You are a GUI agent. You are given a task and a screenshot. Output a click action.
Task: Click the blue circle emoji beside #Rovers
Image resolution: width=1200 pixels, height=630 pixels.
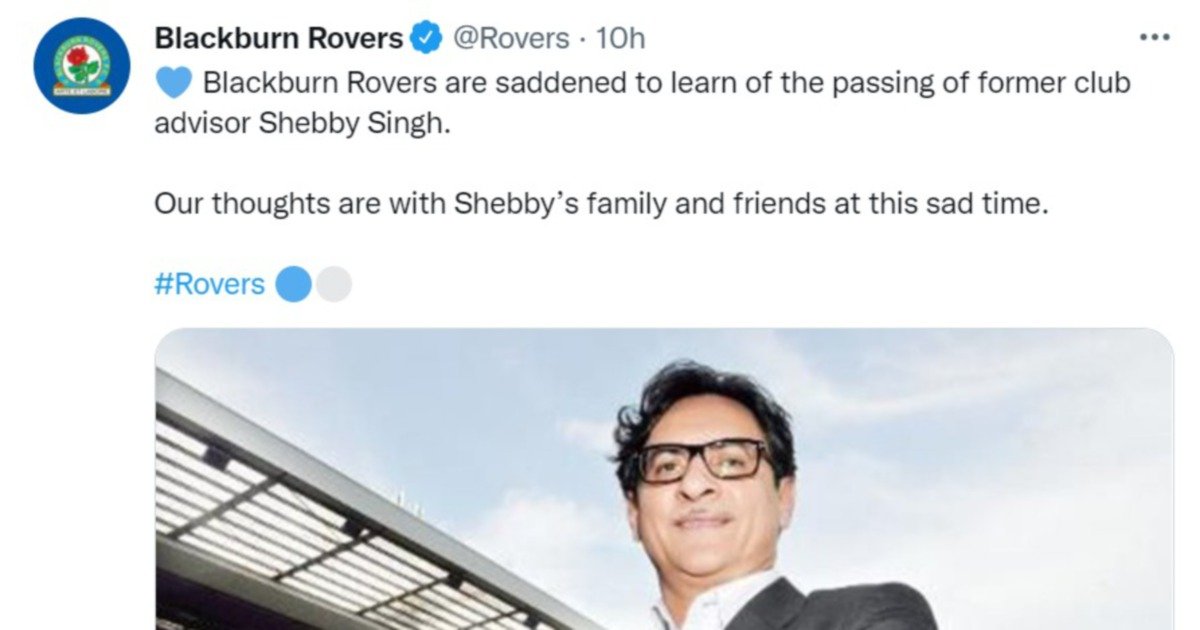point(294,285)
